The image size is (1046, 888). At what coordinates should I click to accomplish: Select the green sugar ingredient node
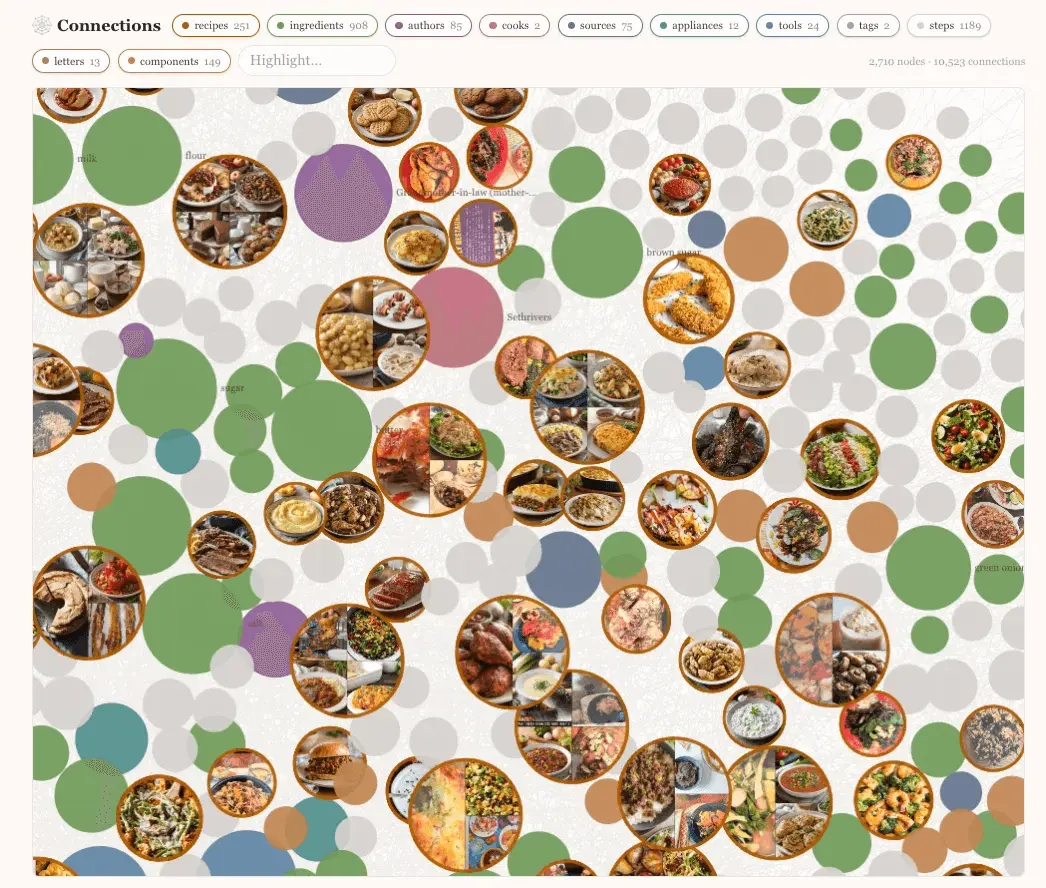[x=167, y=388]
